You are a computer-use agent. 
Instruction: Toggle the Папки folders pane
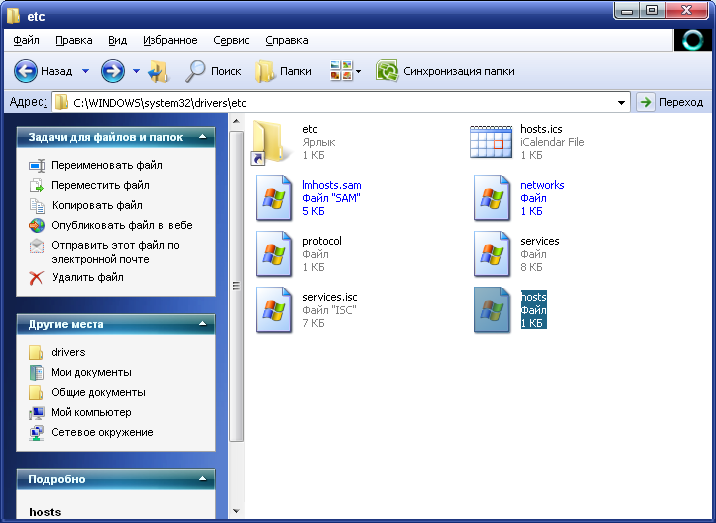pyautogui.click(x=283, y=71)
